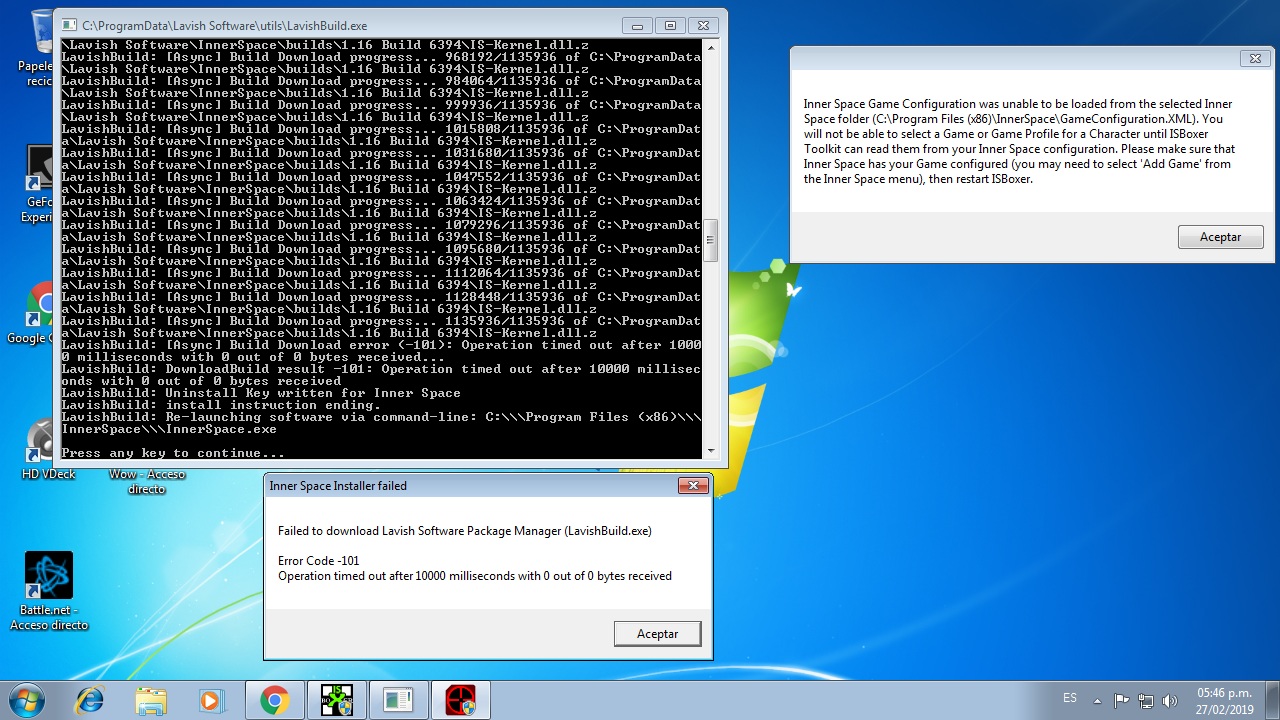Click the 'Error Code -101' text

point(319,561)
